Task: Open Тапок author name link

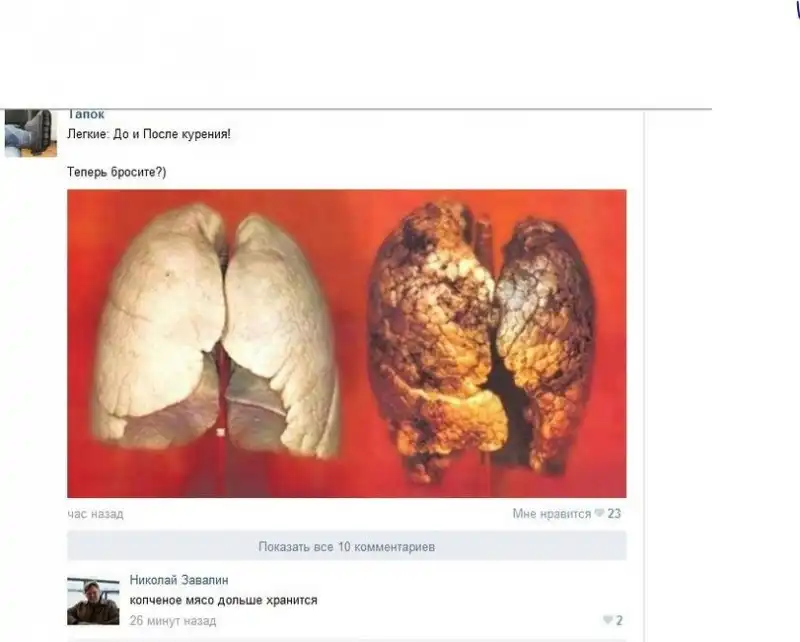Action: point(86,114)
